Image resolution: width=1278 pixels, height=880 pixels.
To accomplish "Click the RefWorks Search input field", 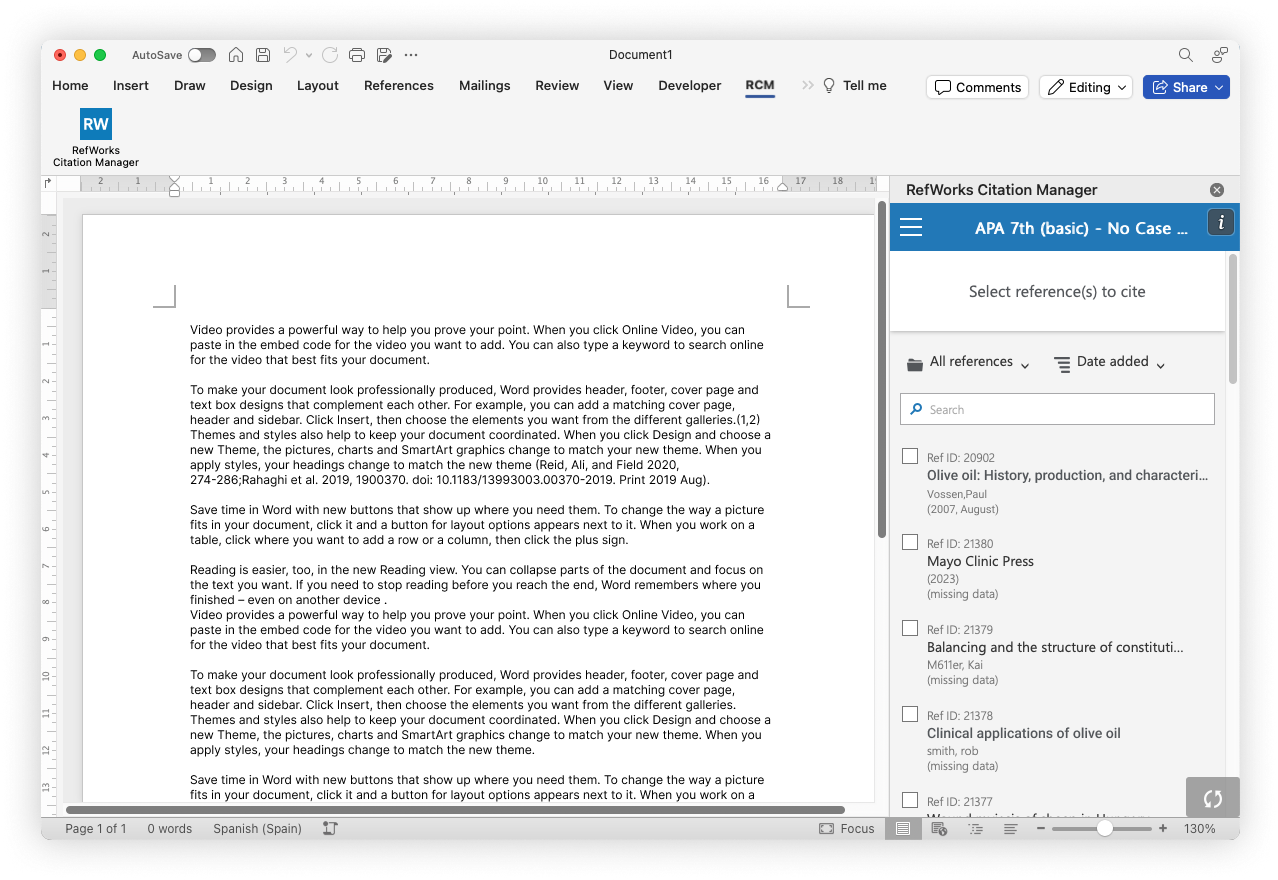I will click(x=1058, y=409).
